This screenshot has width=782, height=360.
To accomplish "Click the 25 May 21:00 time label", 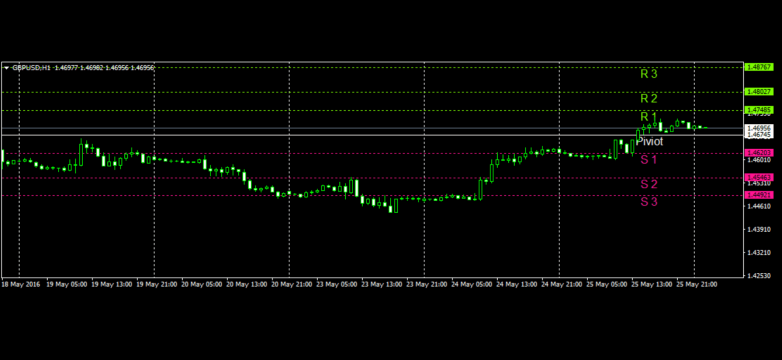I will (x=697, y=284).
